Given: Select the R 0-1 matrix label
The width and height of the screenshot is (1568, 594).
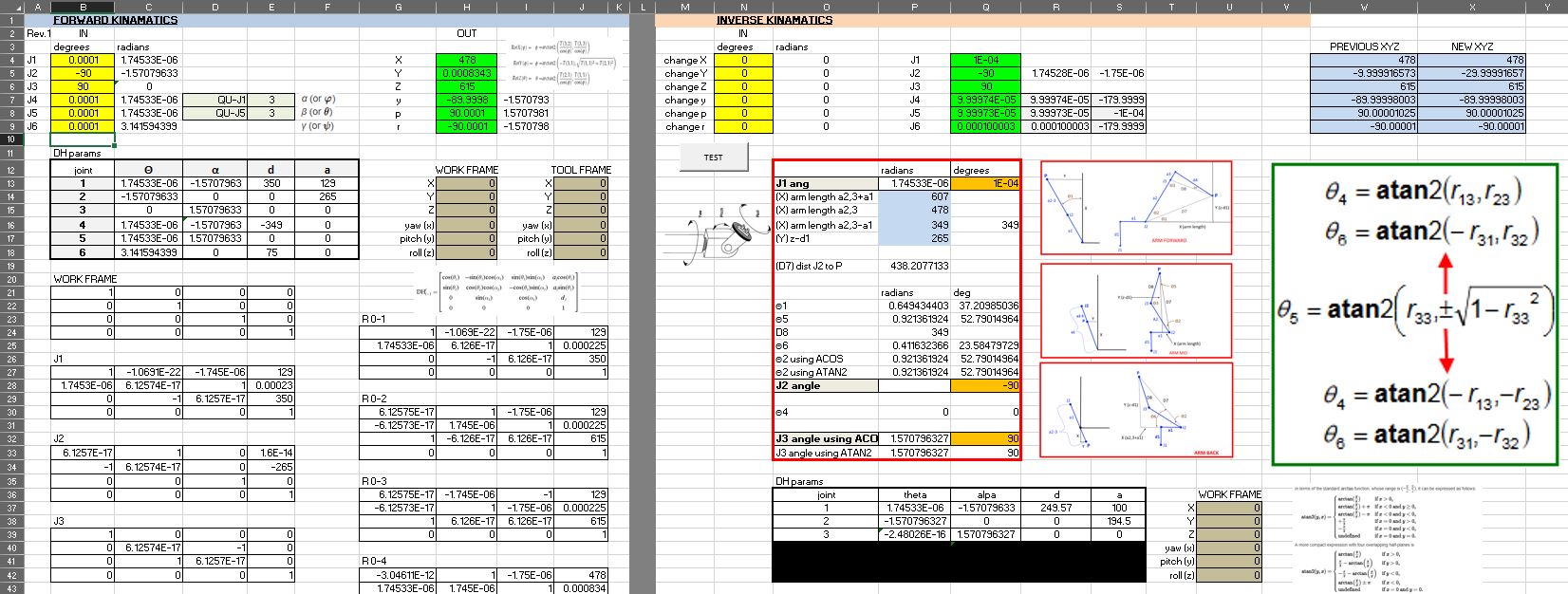Looking at the screenshot, I should tap(374, 319).
